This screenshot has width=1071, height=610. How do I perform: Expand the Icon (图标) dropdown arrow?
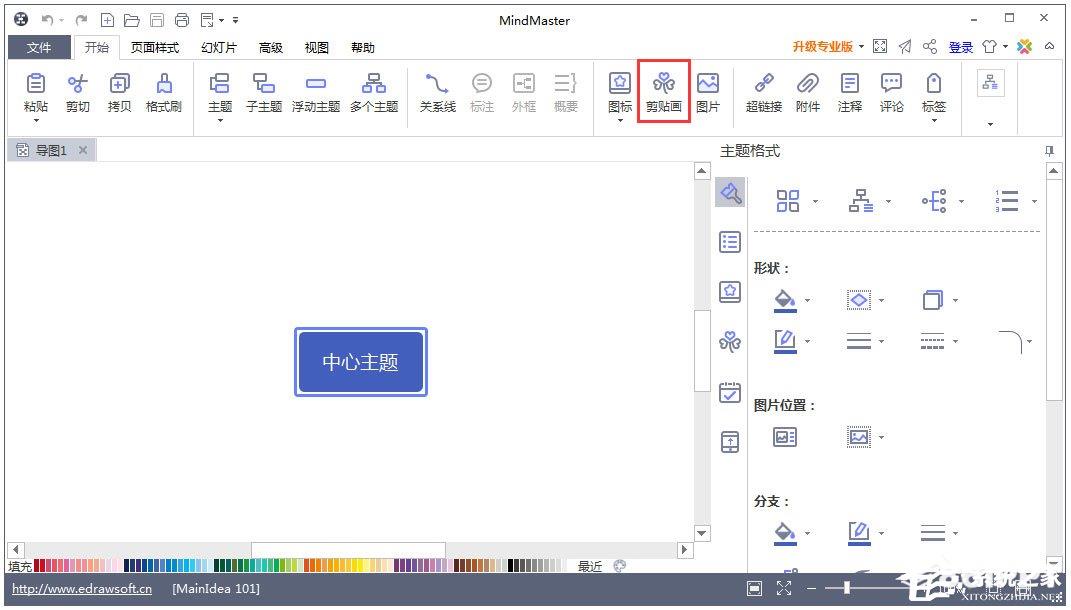620,121
